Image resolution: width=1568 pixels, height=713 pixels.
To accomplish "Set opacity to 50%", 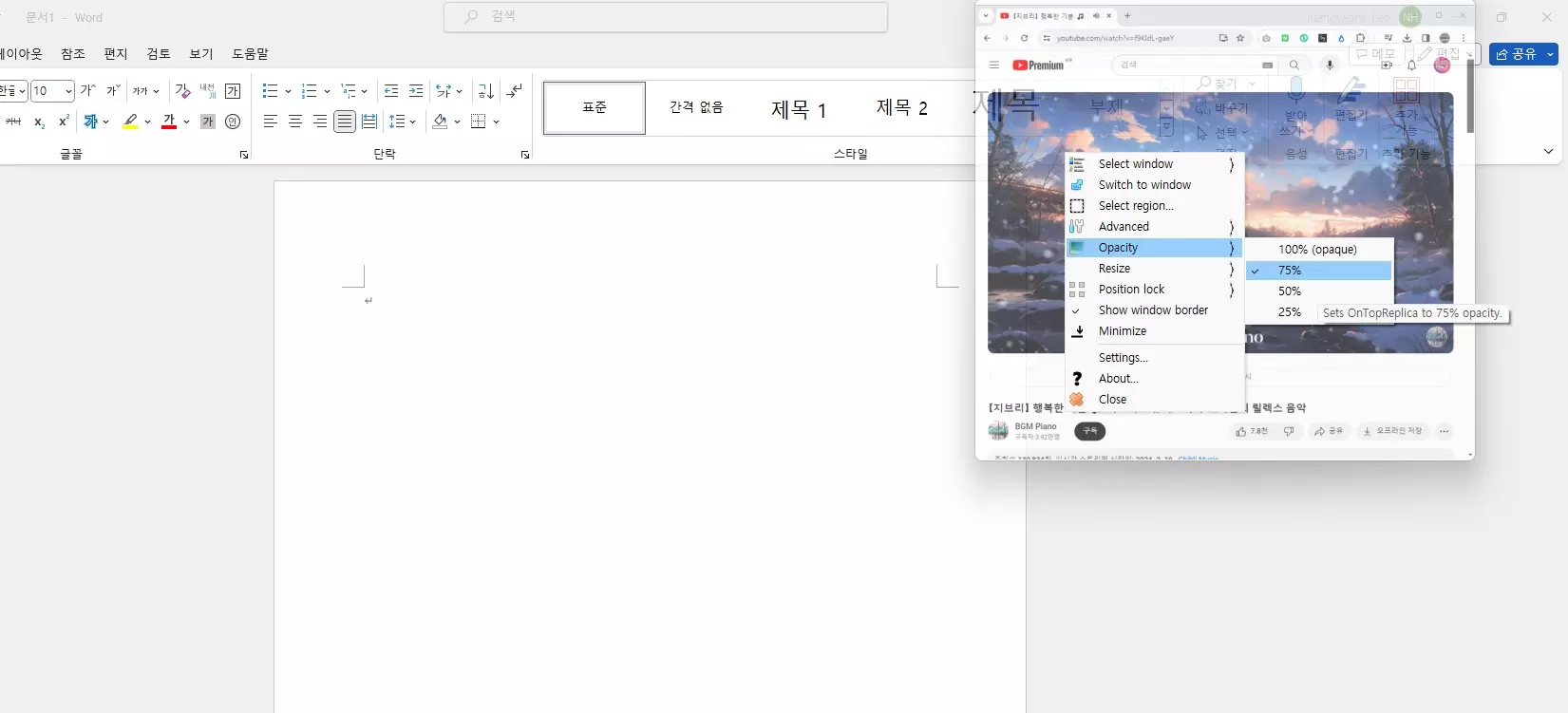I will pos(1319,291).
